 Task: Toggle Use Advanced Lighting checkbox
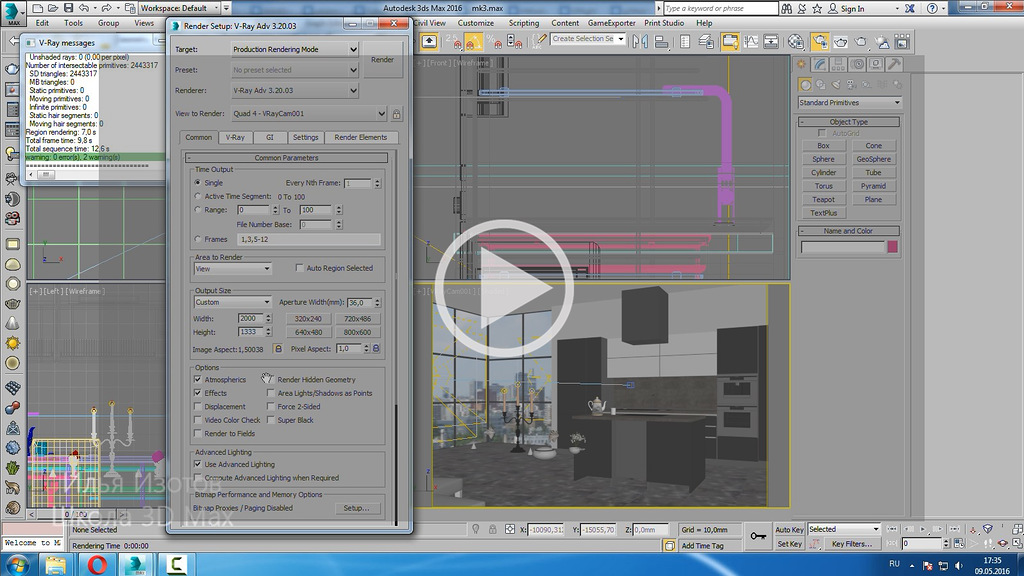pos(198,464)
